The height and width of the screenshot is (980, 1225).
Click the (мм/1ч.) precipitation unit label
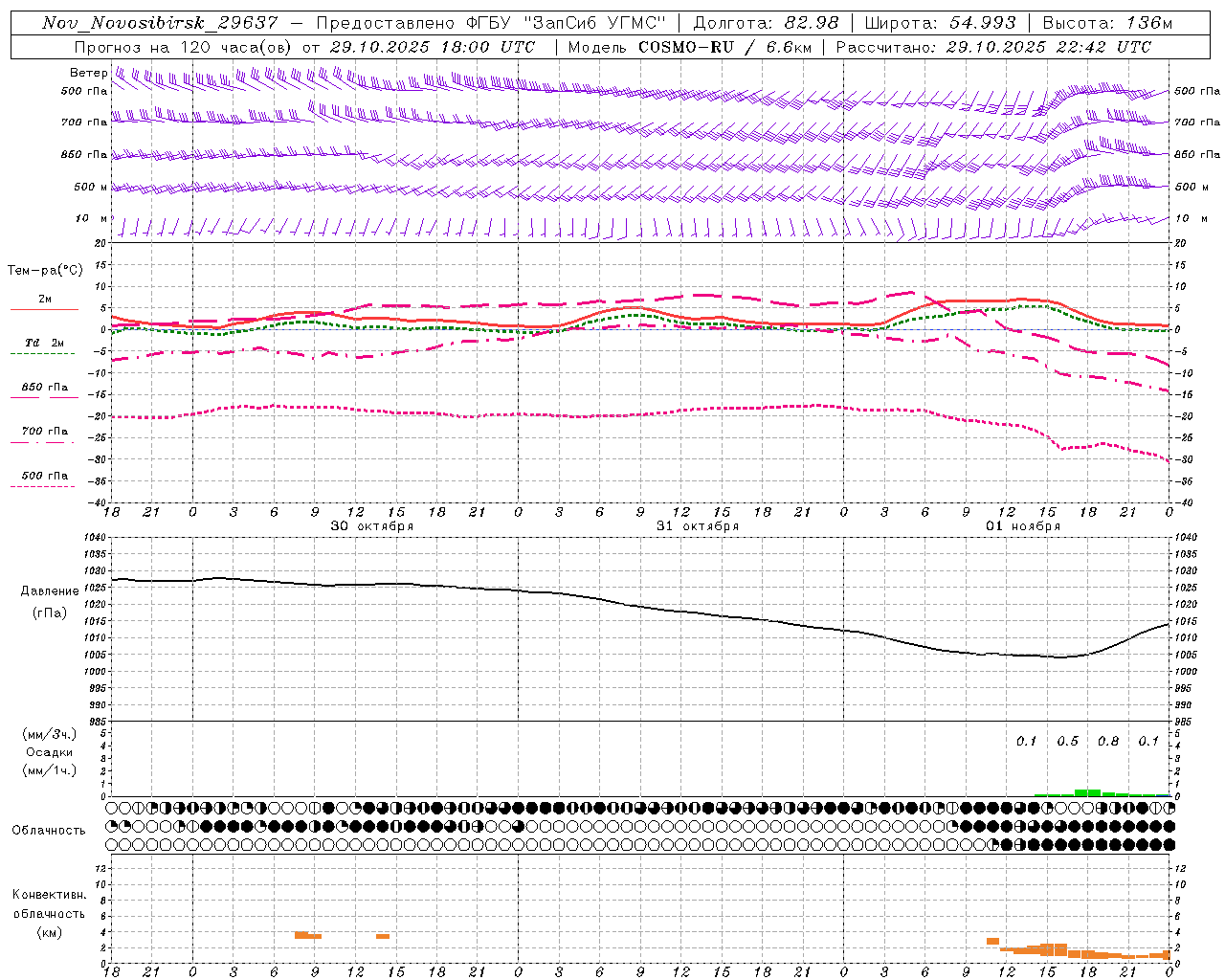click(x=50, y=770)
